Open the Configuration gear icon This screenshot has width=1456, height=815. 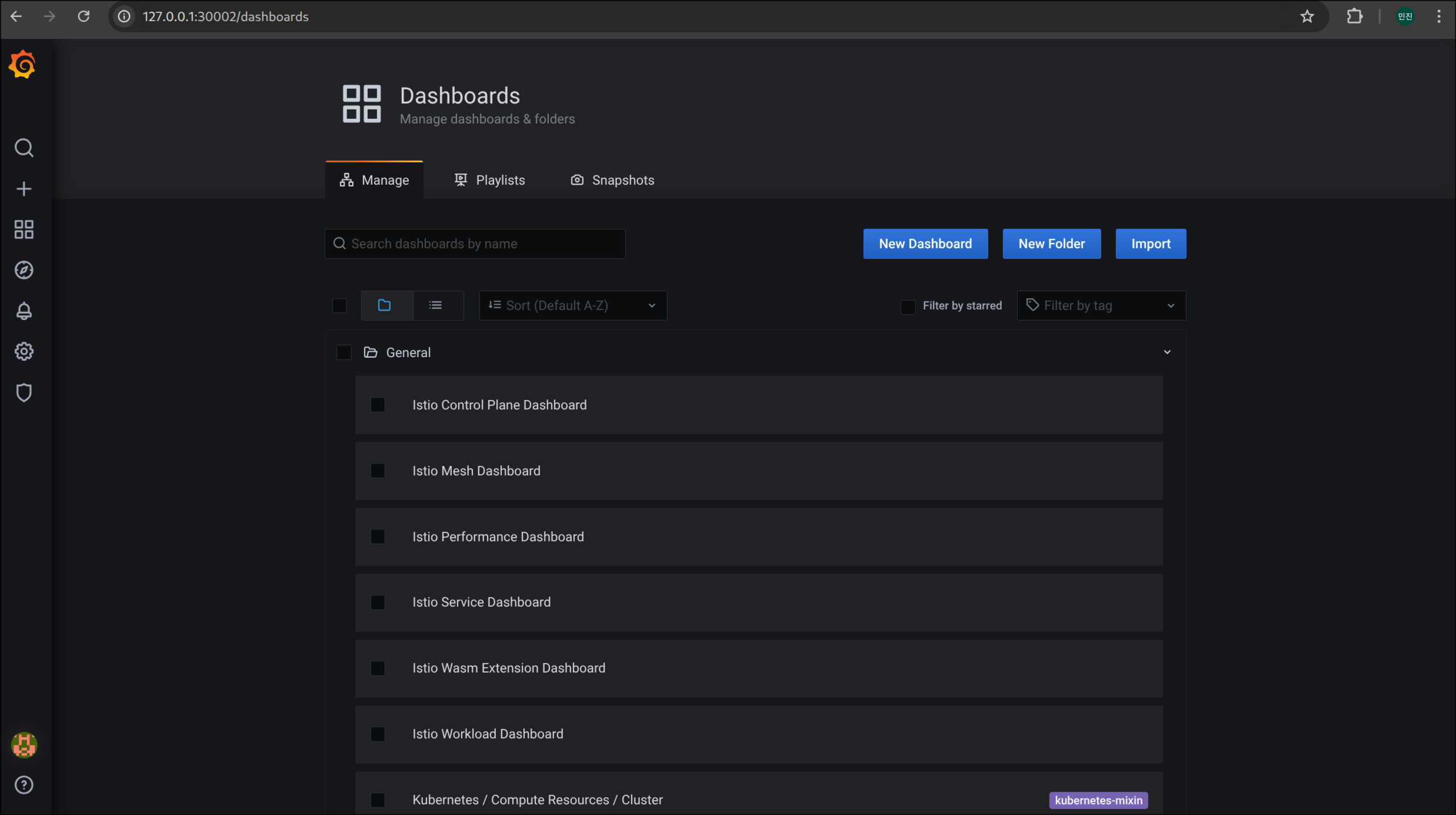tap(24, 352)
